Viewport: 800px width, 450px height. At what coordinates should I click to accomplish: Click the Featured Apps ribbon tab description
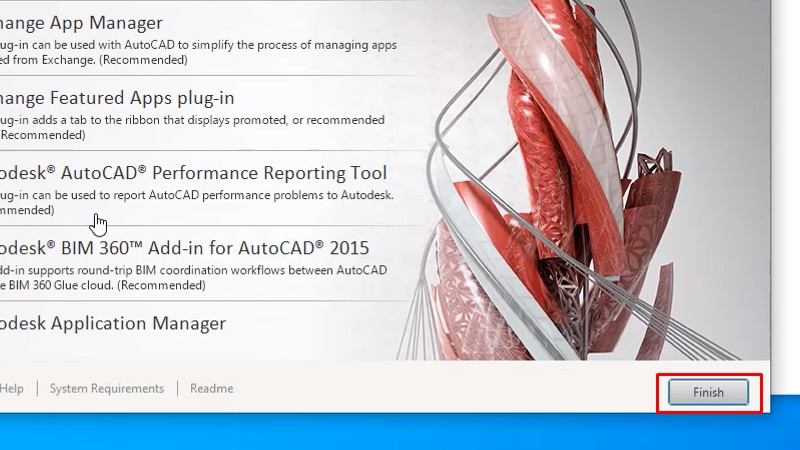click(x=192, y=120)
